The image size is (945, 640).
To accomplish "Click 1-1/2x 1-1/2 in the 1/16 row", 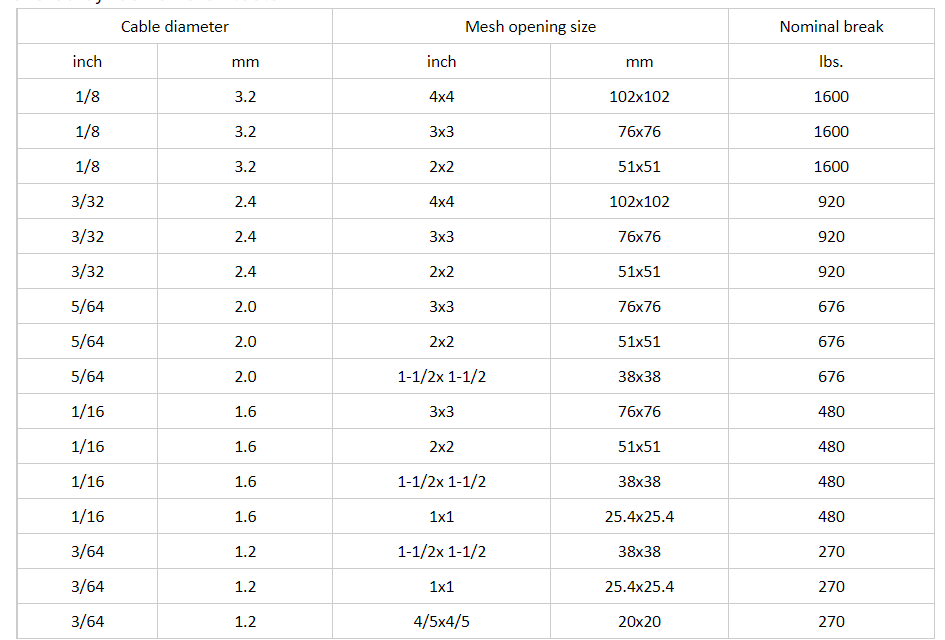I will click(x=441, y=482).
